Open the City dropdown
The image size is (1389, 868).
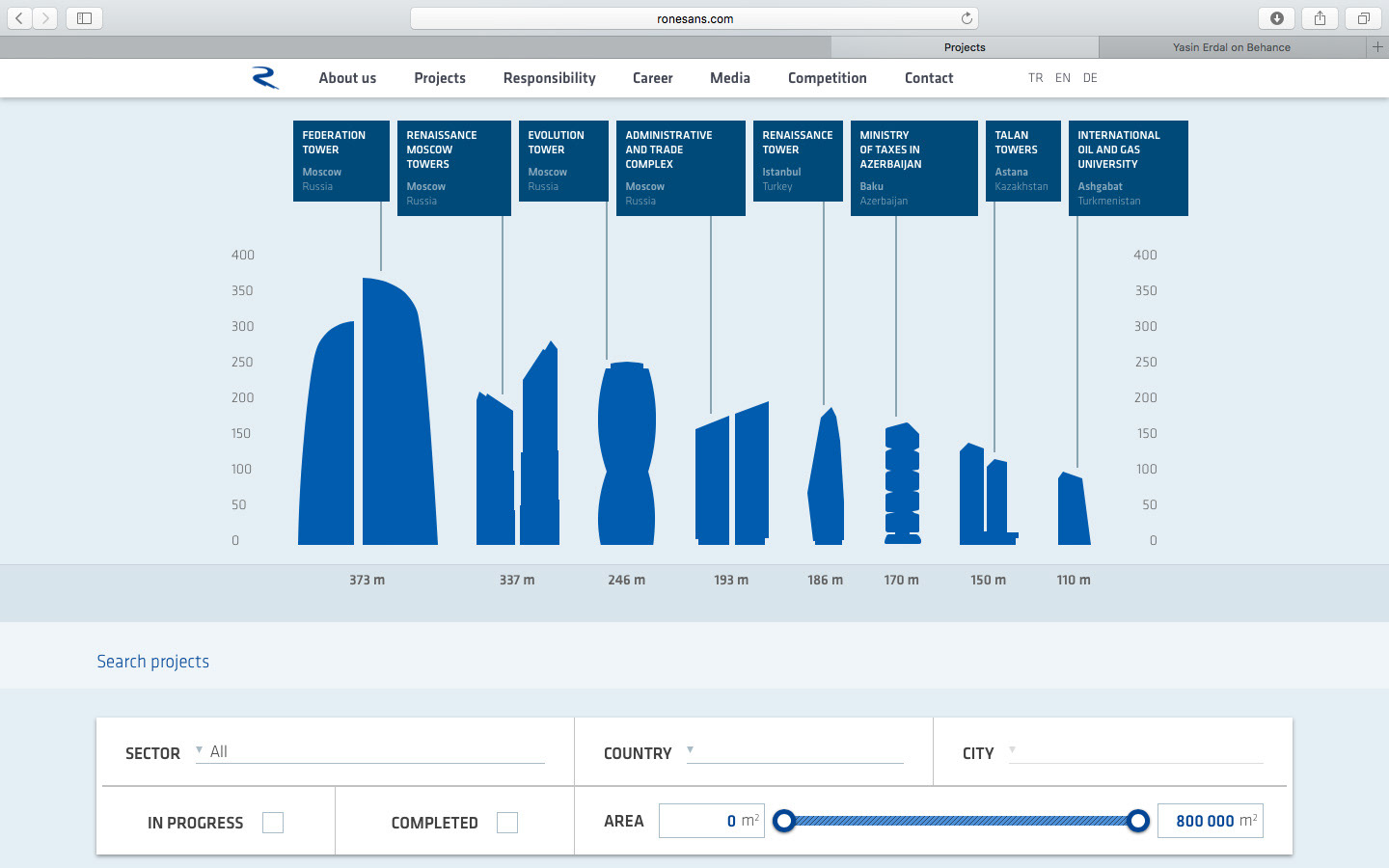click(x=1136, y=751)
